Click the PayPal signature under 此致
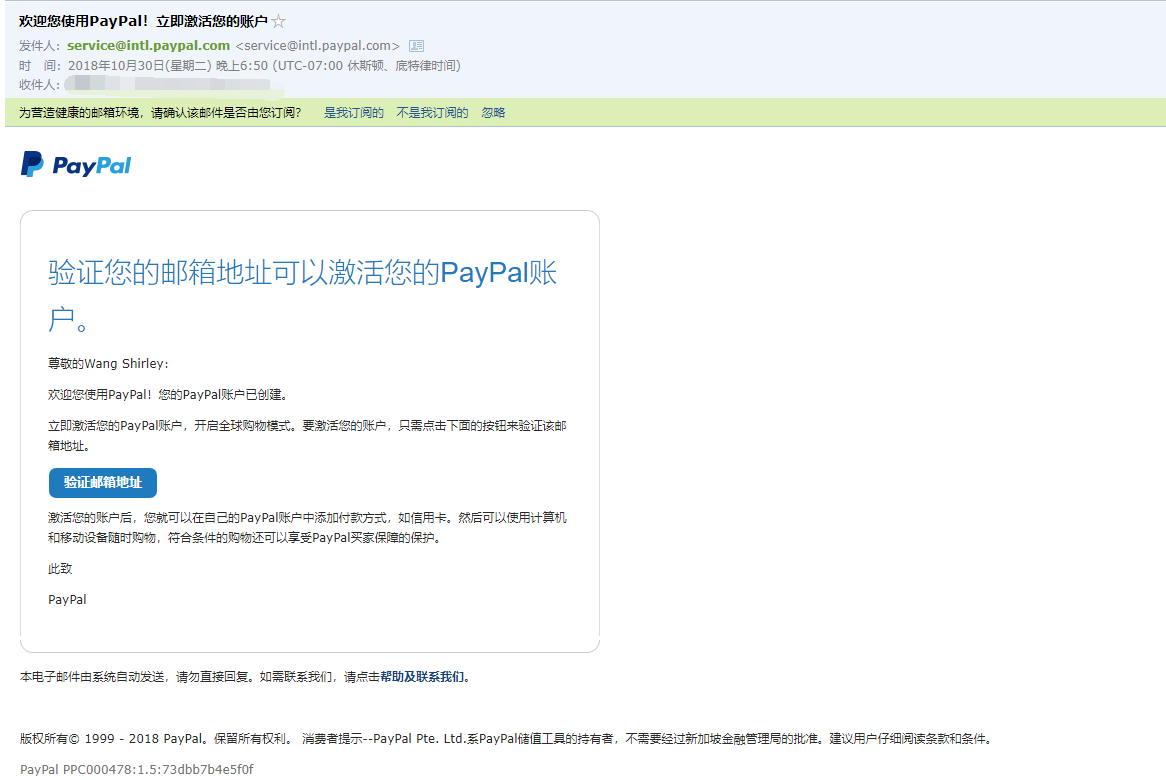The height and width of the screenshot is (780, 1166). pyautogui.click(x=67, y=600)
